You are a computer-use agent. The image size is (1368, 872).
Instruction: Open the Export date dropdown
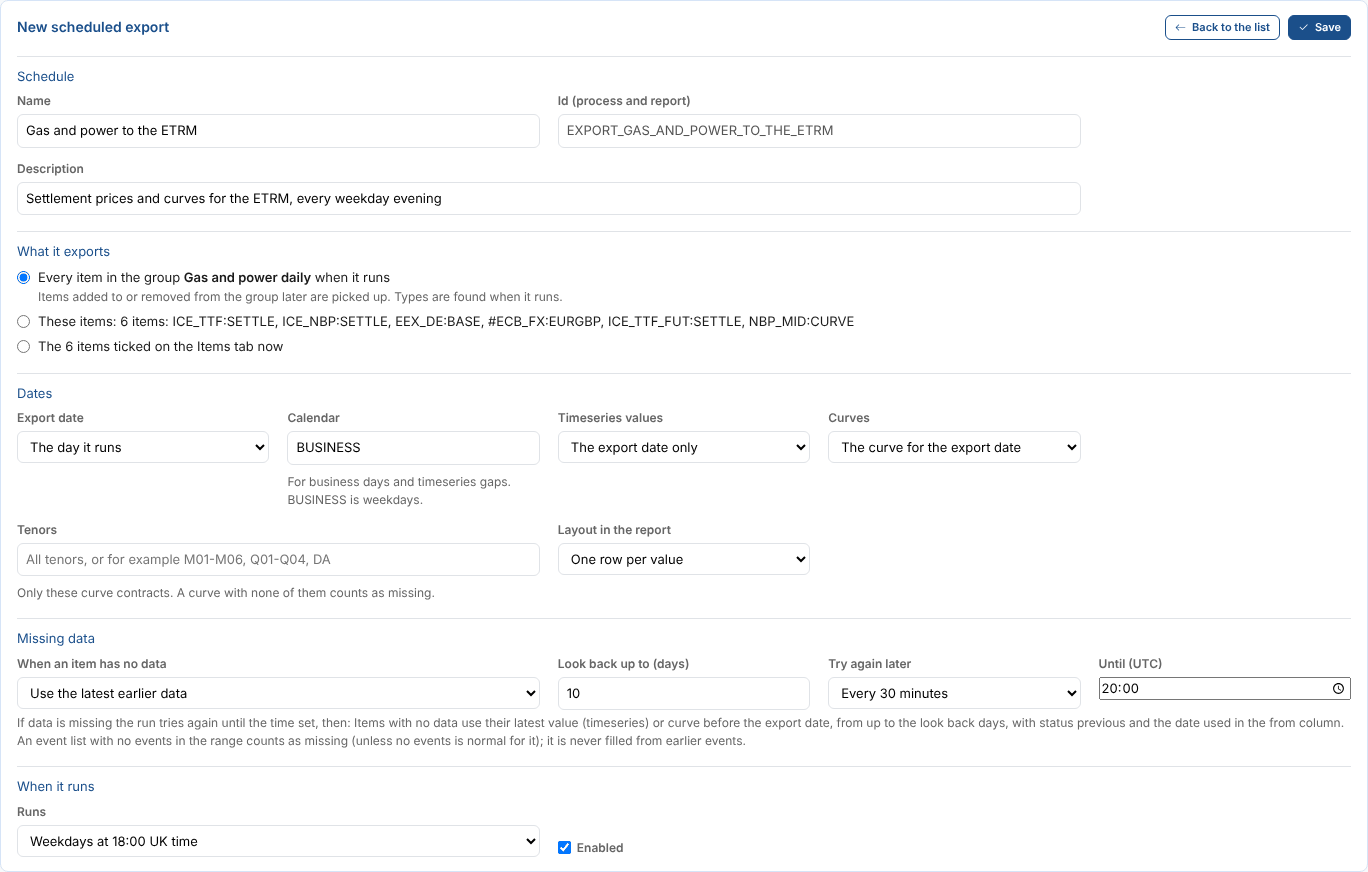pyautogui.click(x=143, y=447)
